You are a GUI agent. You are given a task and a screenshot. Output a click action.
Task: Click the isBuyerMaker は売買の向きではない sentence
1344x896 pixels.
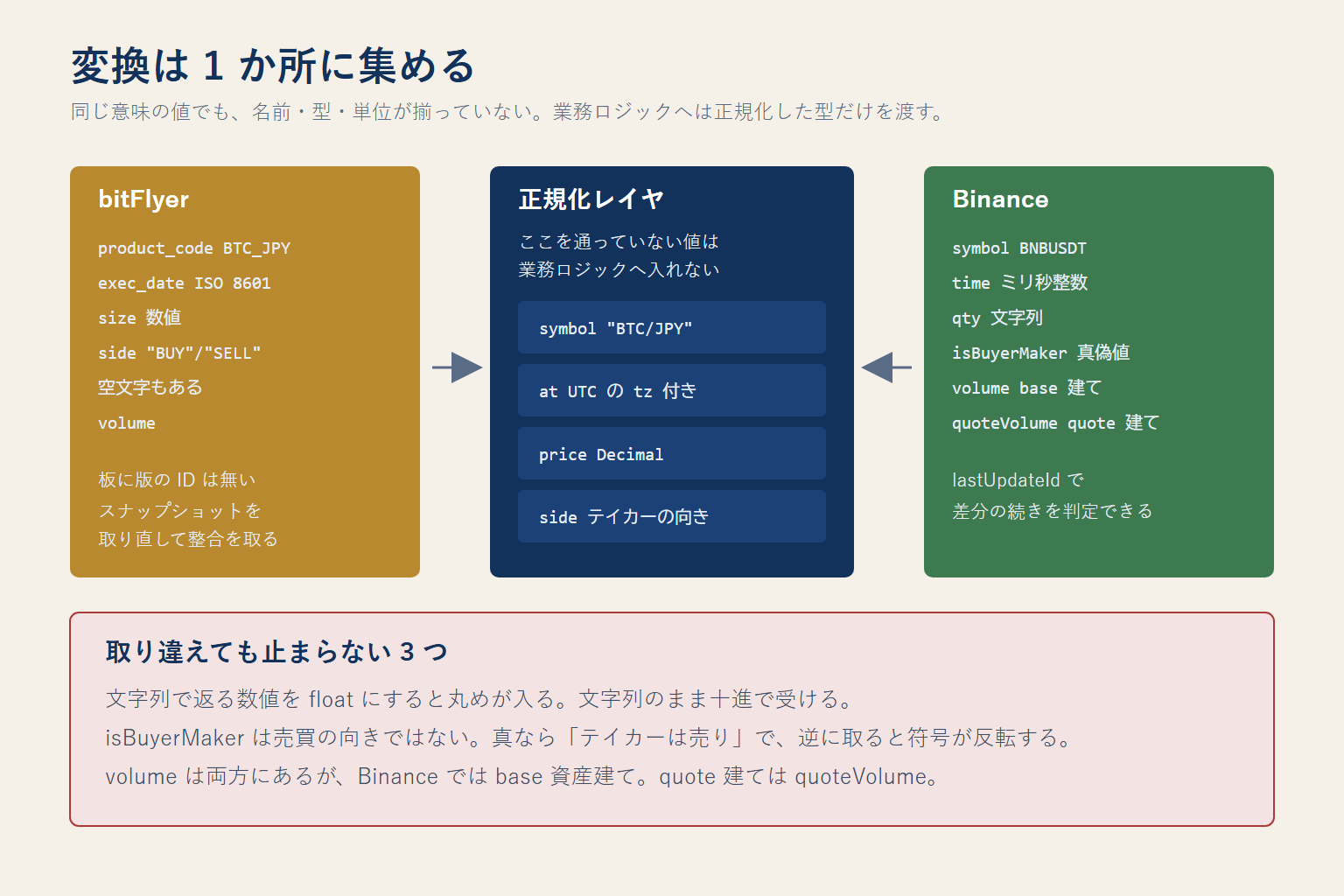[591, 738]
